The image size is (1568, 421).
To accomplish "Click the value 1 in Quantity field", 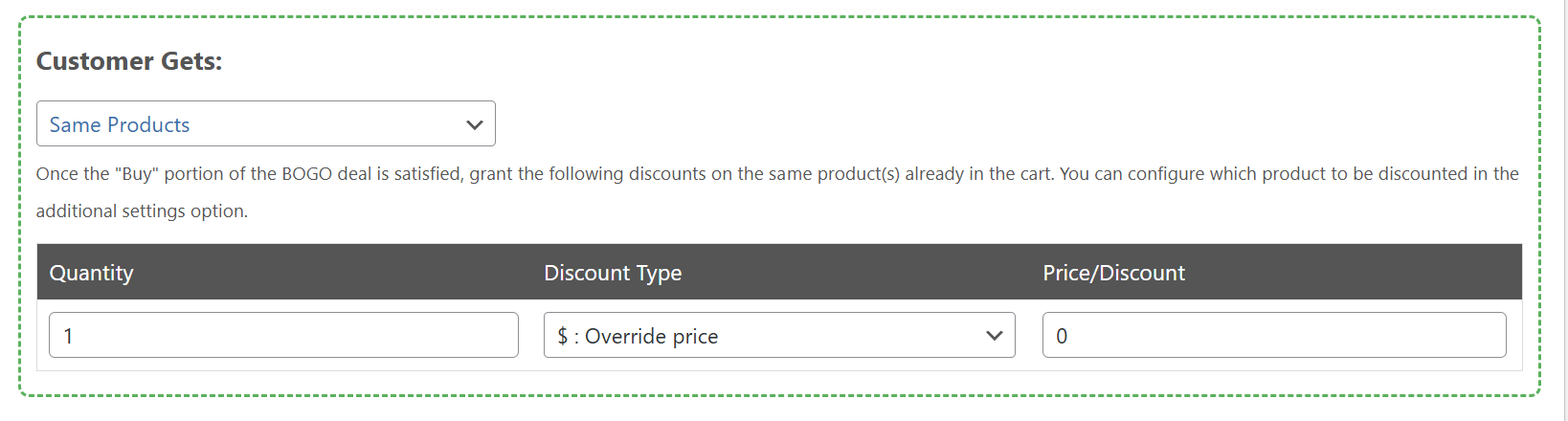I will click(68, 337).
